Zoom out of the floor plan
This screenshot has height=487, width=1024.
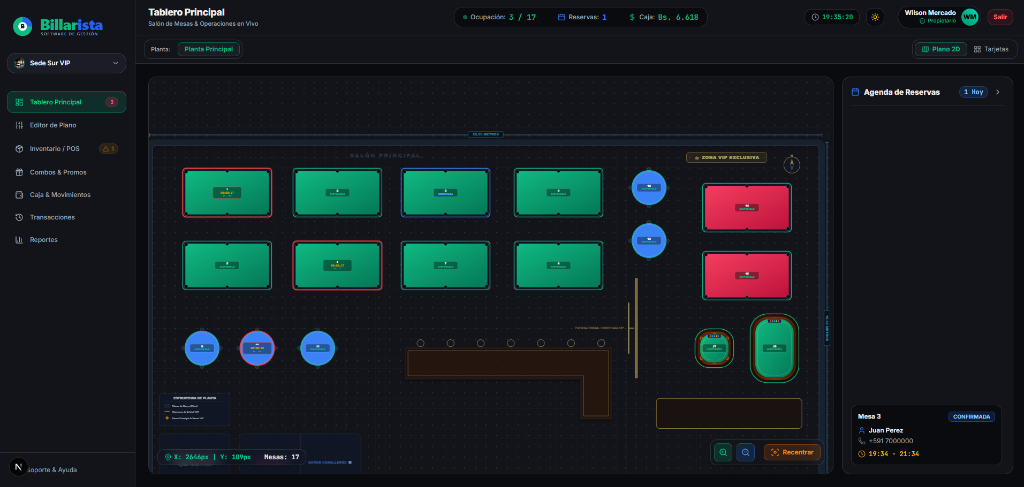745,452
